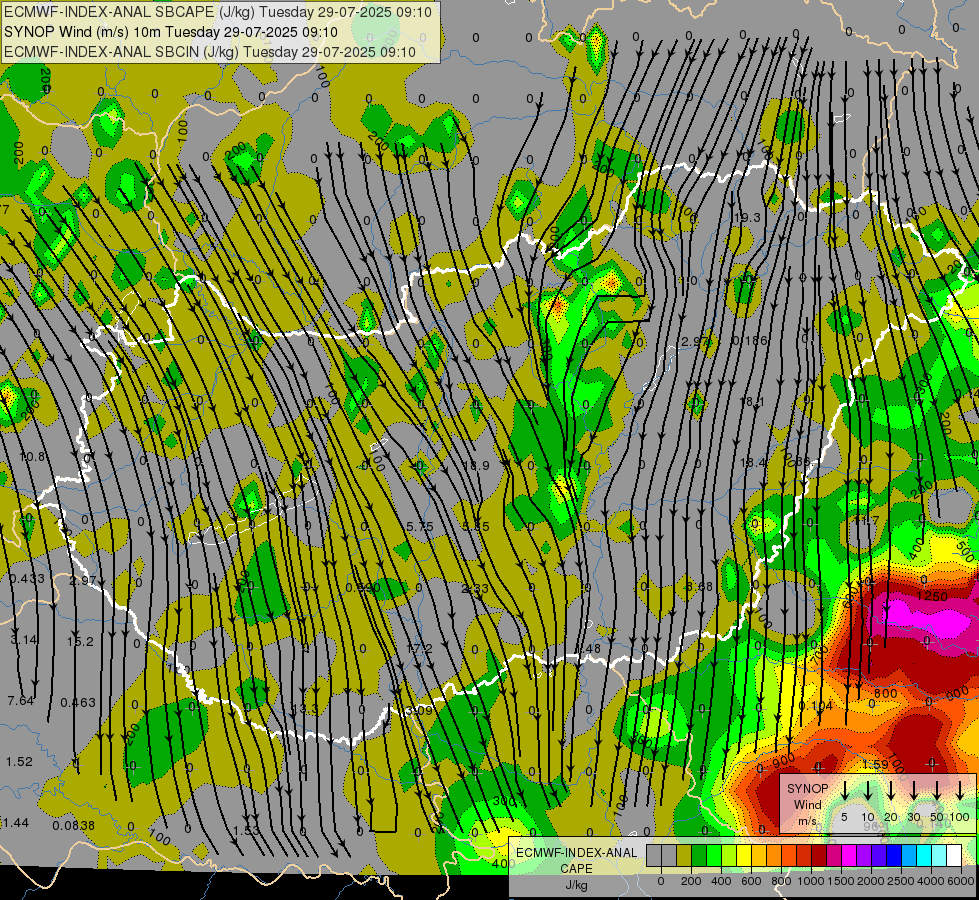Viewport: 979px width, 900px height.
Task: Click the 'CAPE' label in color legend
Action: (x=576, y=869)
